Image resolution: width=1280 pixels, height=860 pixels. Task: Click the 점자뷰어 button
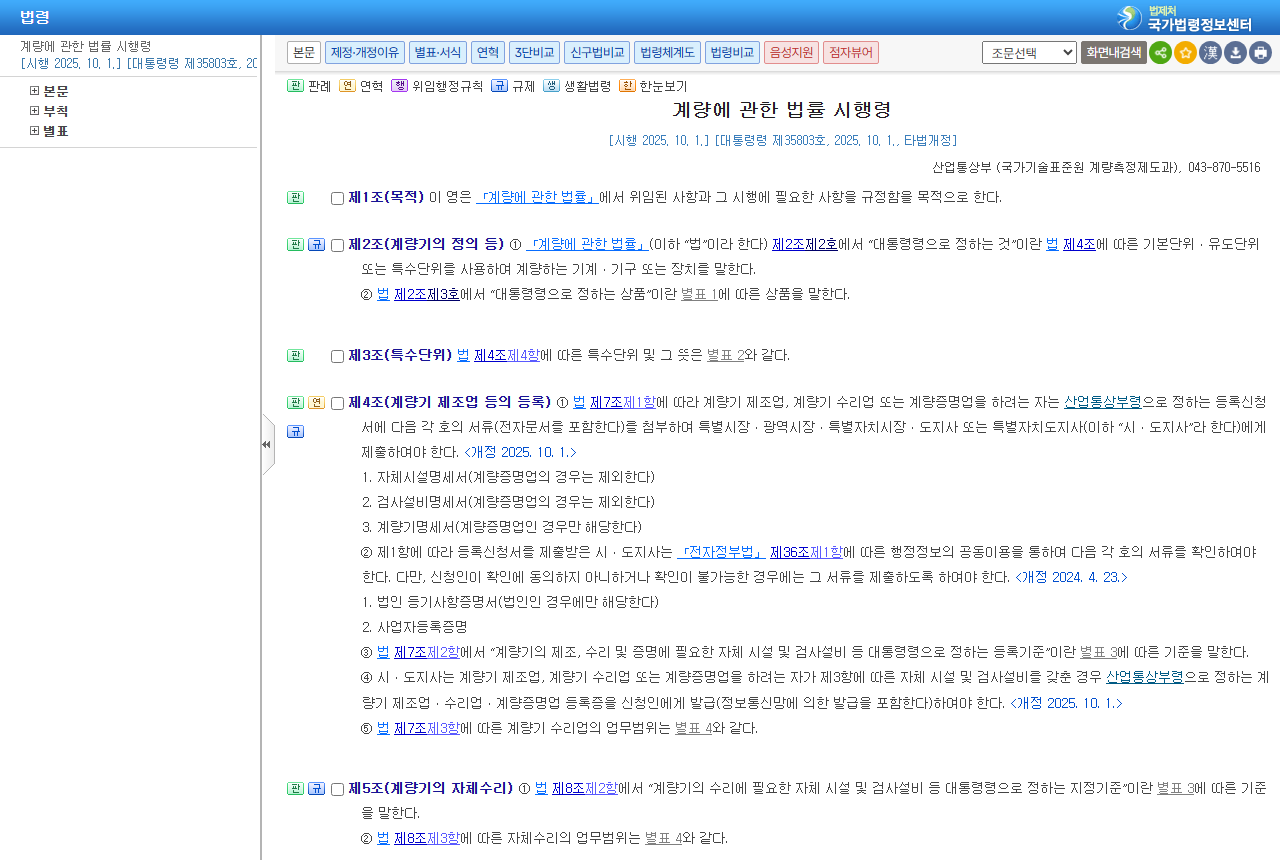click(851, 52)
